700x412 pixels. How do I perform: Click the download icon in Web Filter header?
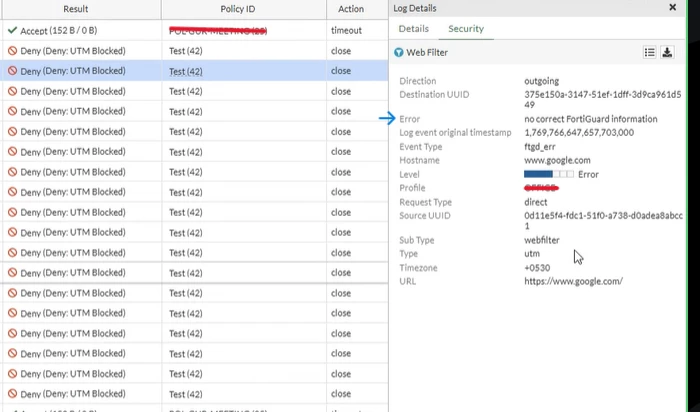pyautogui.click(x=667, y=52)
